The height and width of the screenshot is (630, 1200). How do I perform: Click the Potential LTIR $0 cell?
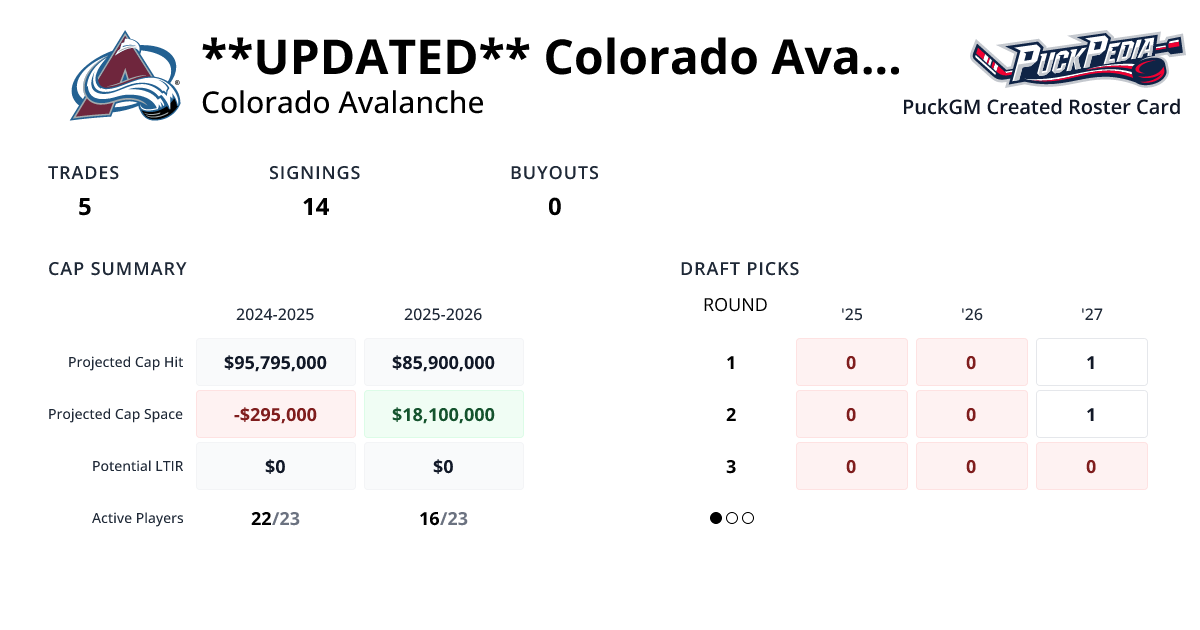[276, 465]
